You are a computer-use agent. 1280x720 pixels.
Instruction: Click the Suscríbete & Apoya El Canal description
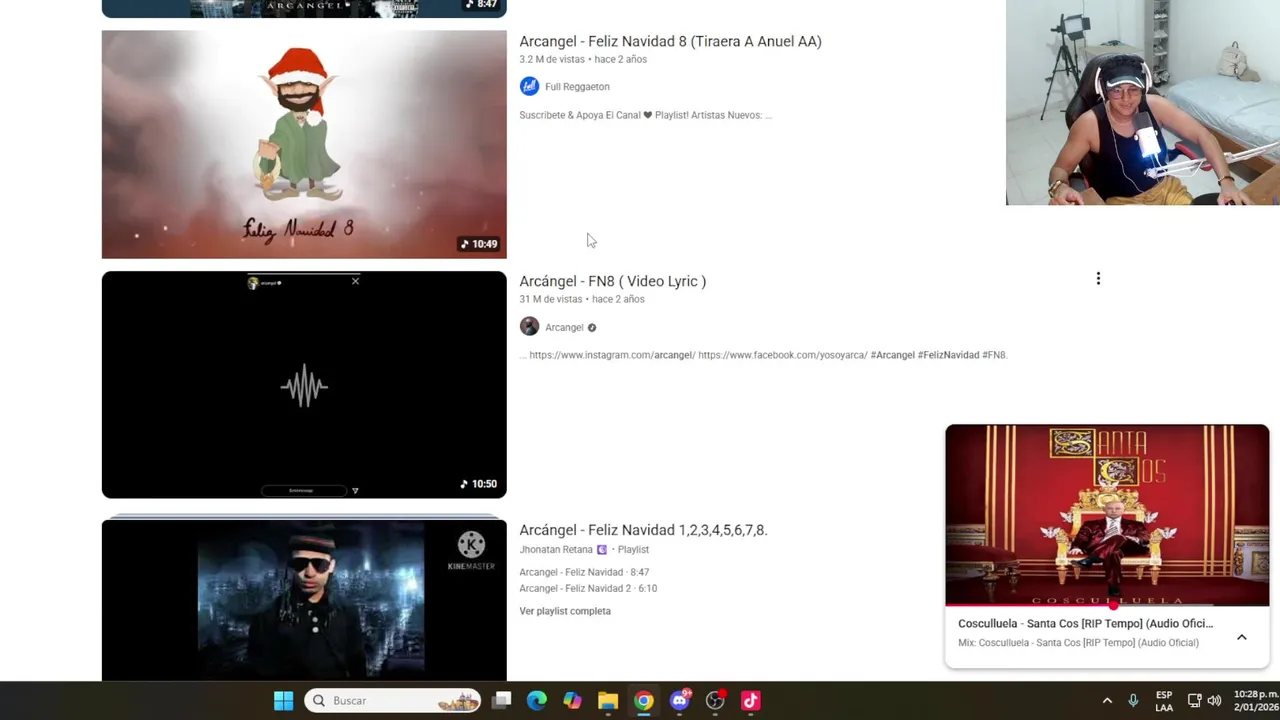645,115
